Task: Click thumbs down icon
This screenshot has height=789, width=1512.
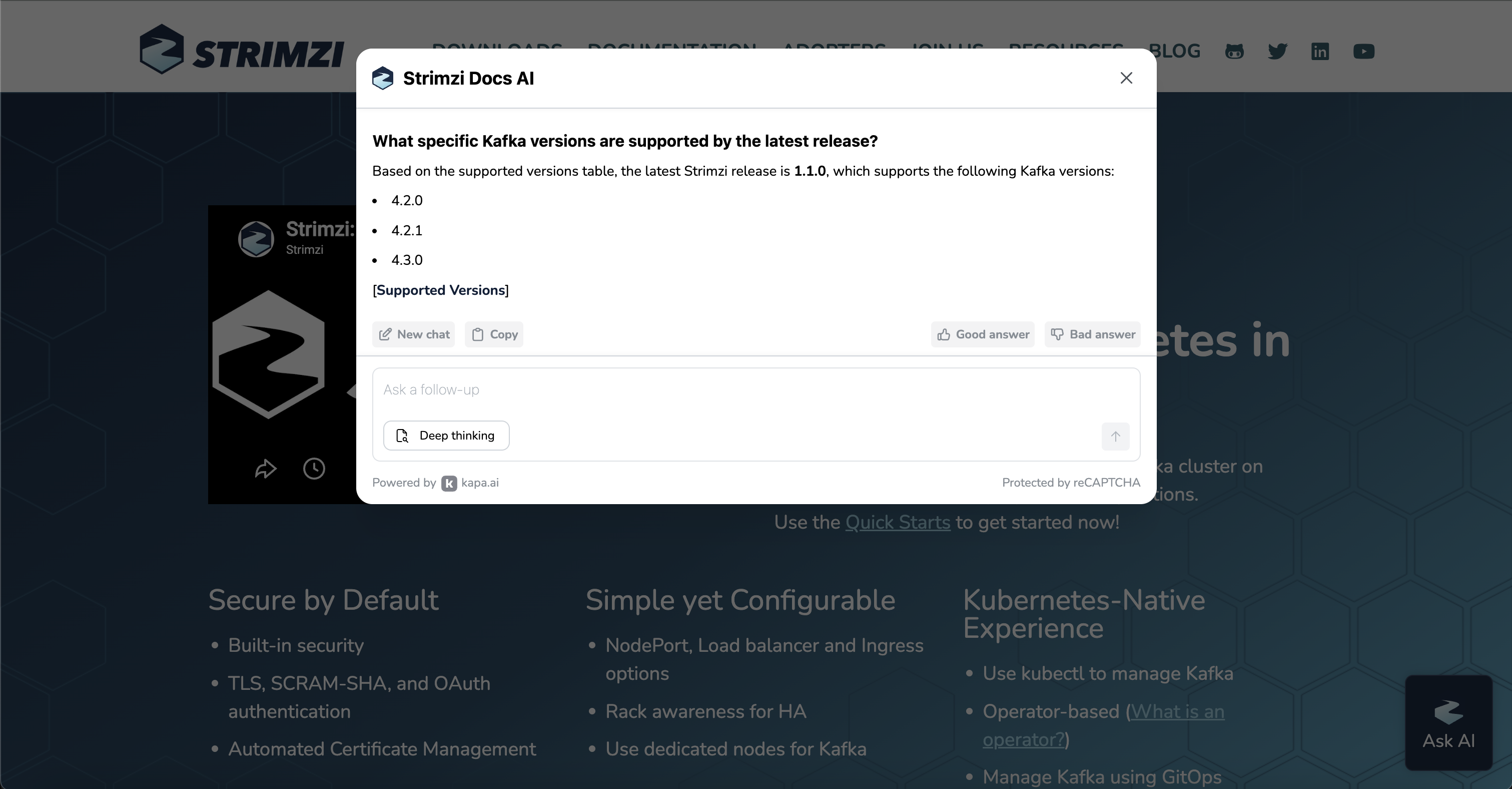Action: pyautogui.click(x=1057, y=334)
